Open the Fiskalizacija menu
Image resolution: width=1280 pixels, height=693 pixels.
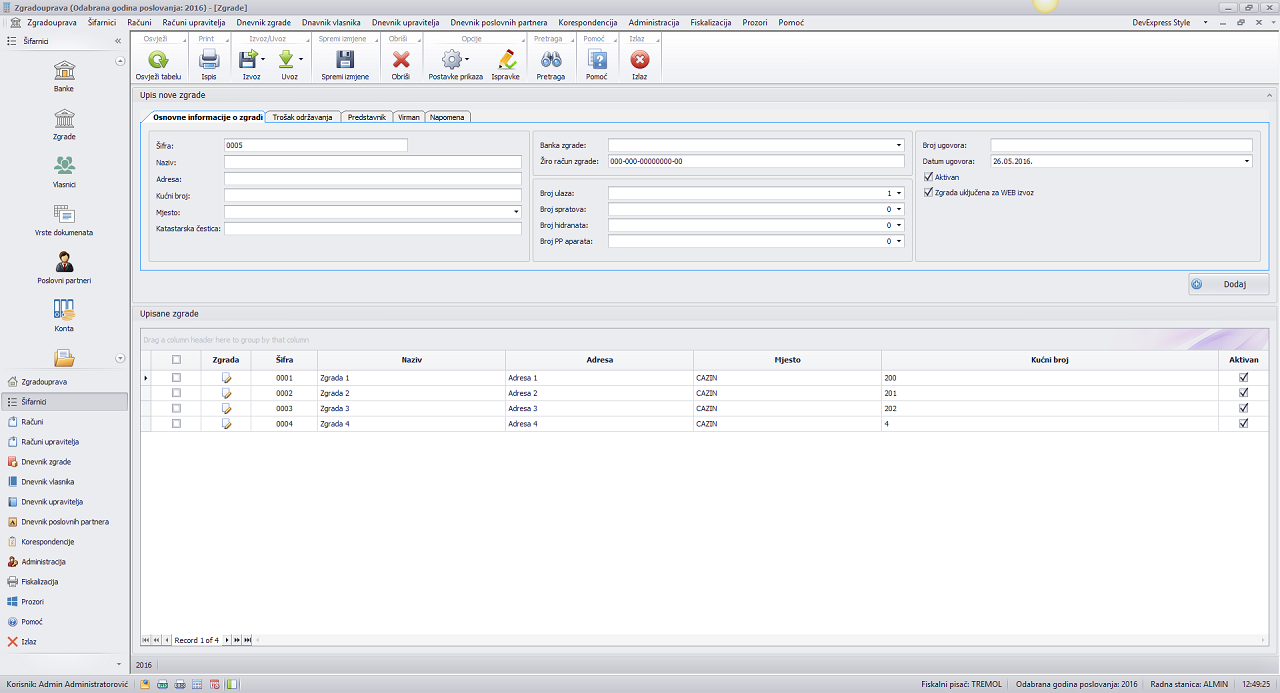[x=710, y=22]
